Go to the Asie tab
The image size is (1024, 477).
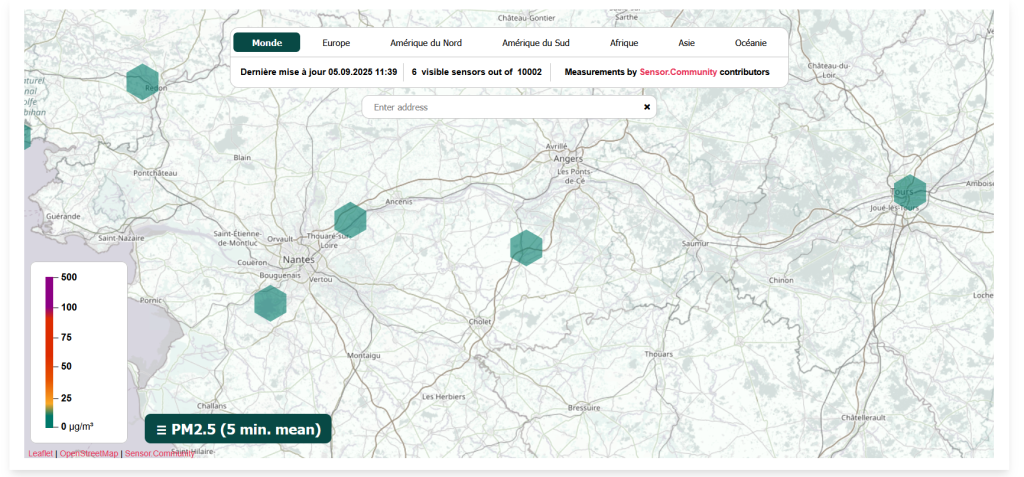pos(686,43)
